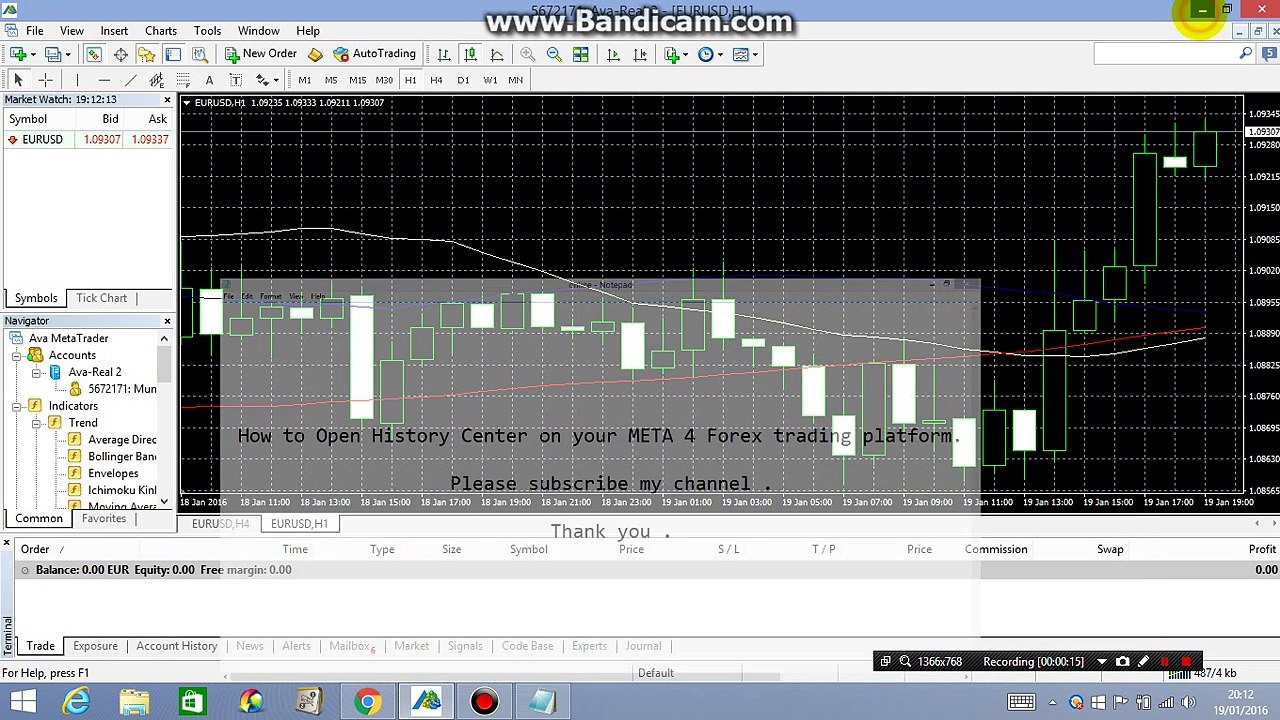Switch timeframe to M1
The height and width of the screenshot is (720, 1280).
pos(304,80)
